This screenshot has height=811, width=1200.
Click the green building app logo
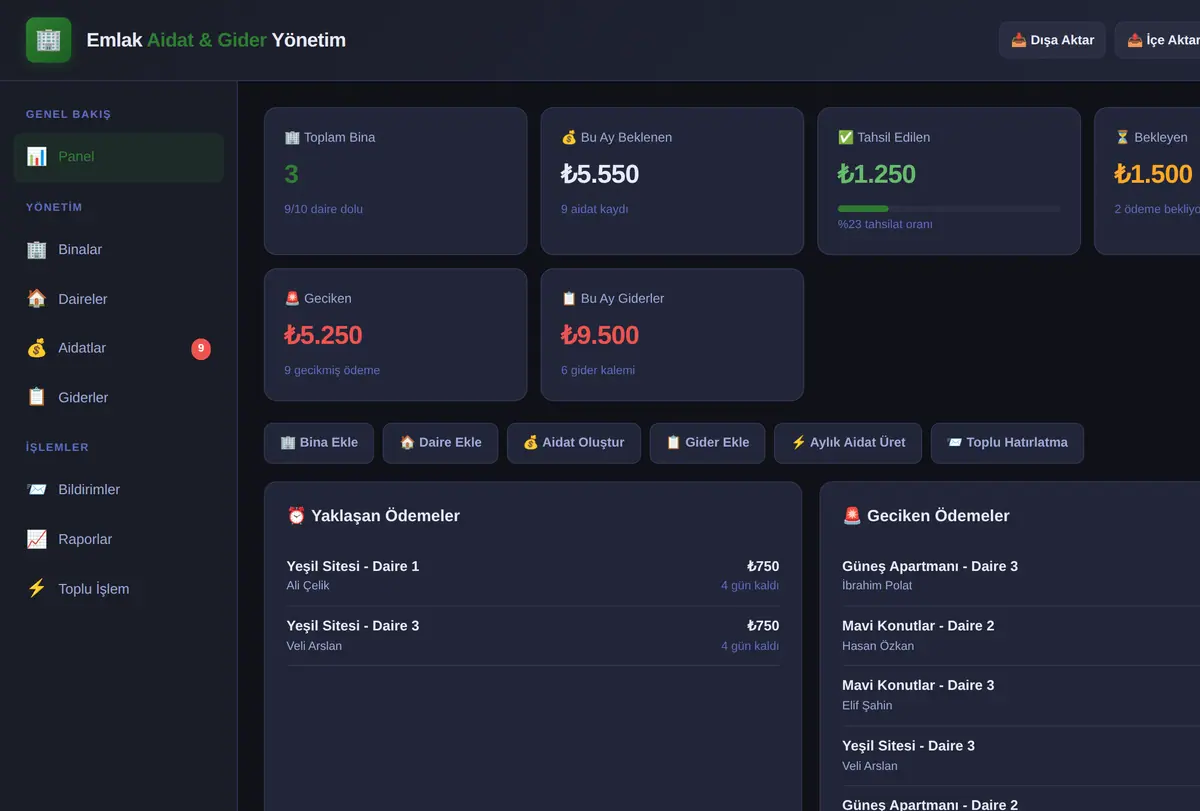48,40
